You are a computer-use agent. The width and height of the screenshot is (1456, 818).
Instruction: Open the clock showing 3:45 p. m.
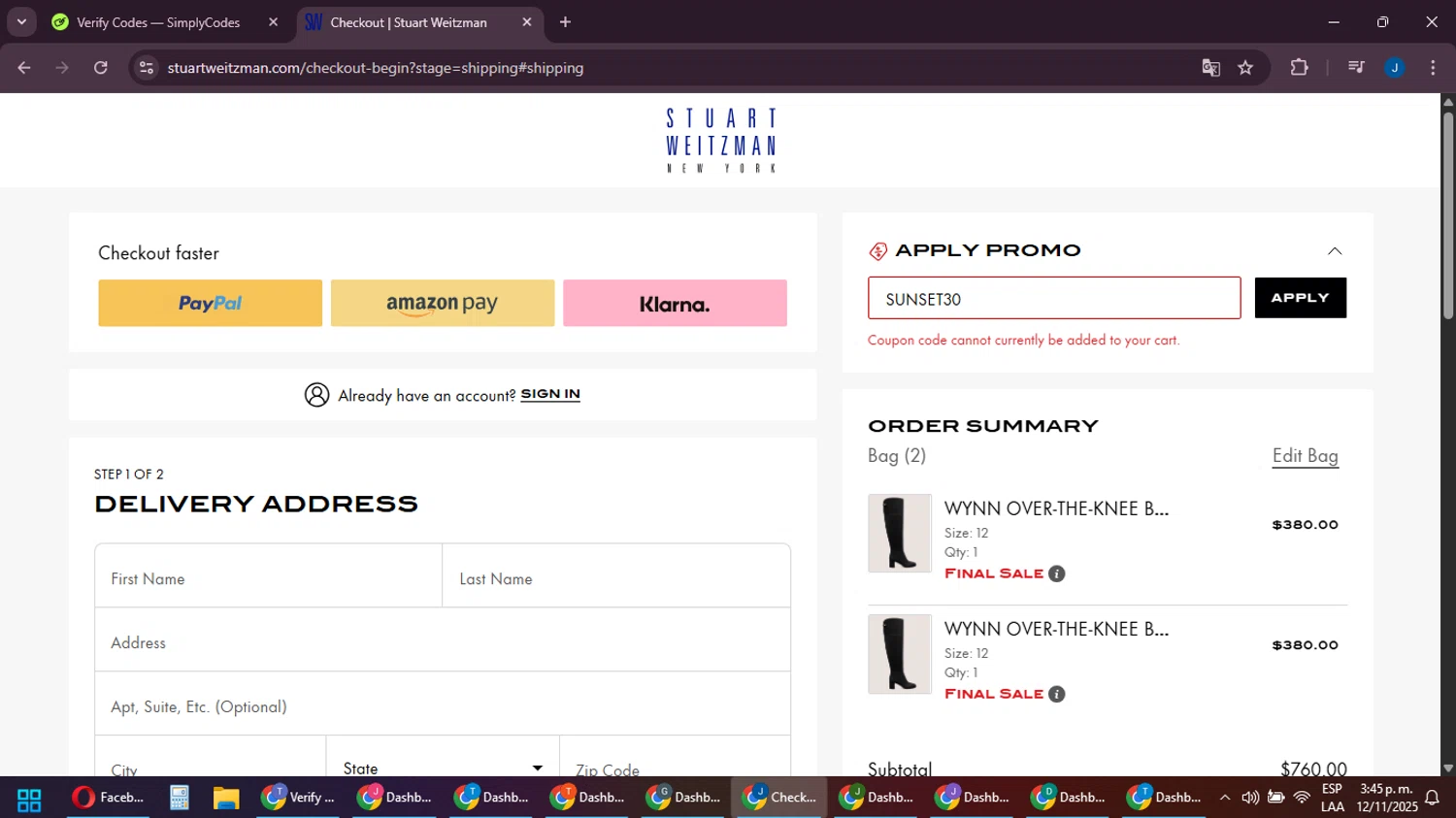[1387, 798]
